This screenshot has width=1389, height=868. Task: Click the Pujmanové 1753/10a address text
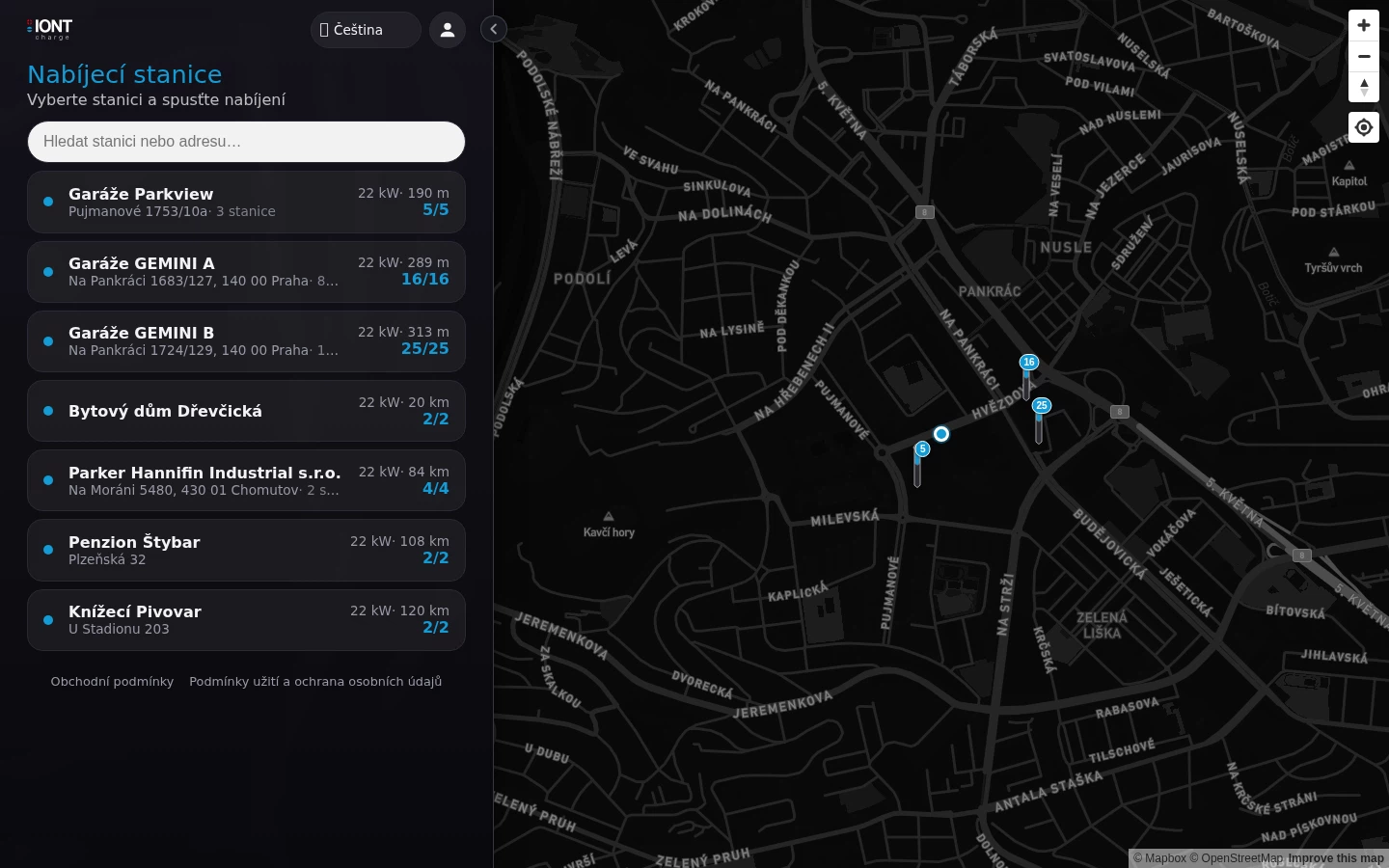click(138, 212)
